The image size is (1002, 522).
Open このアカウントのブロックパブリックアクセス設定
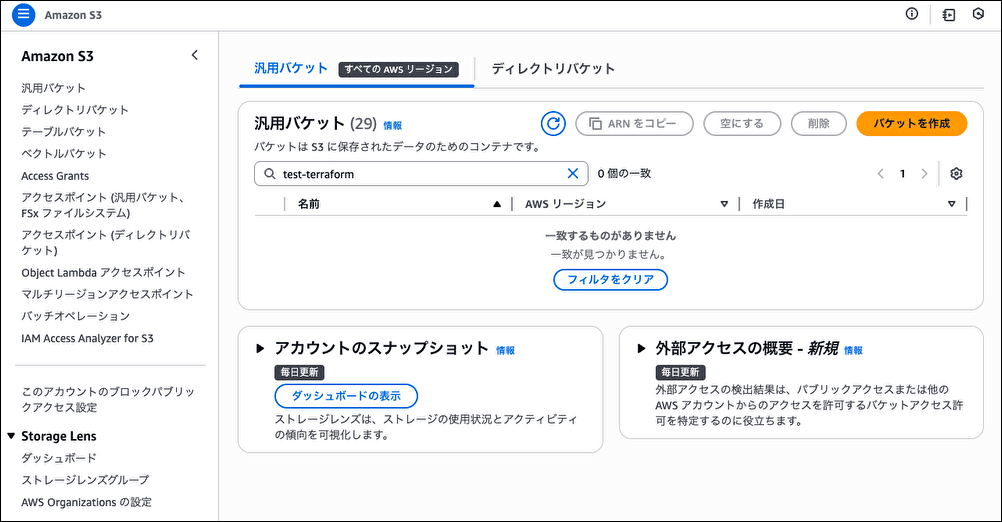pyautogui.click(x=108, y=399)
